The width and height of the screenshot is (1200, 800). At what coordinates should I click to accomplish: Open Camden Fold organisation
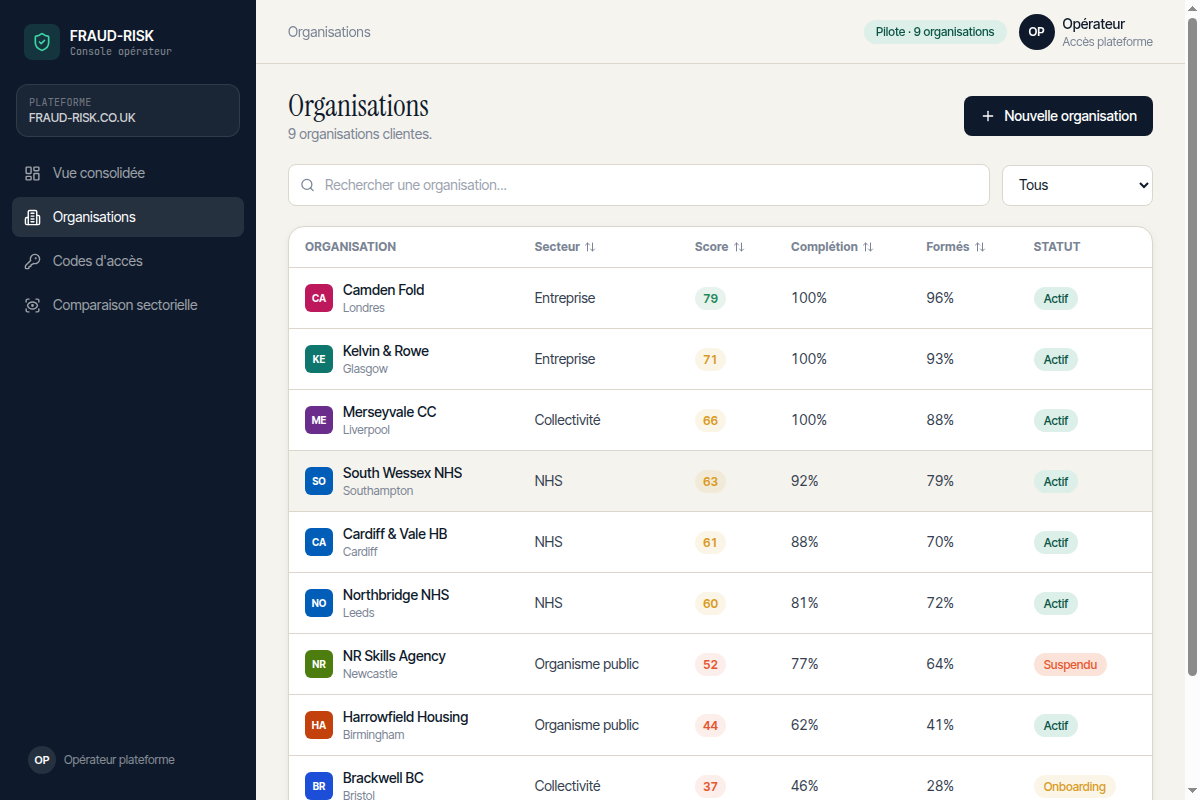(720, 298)
